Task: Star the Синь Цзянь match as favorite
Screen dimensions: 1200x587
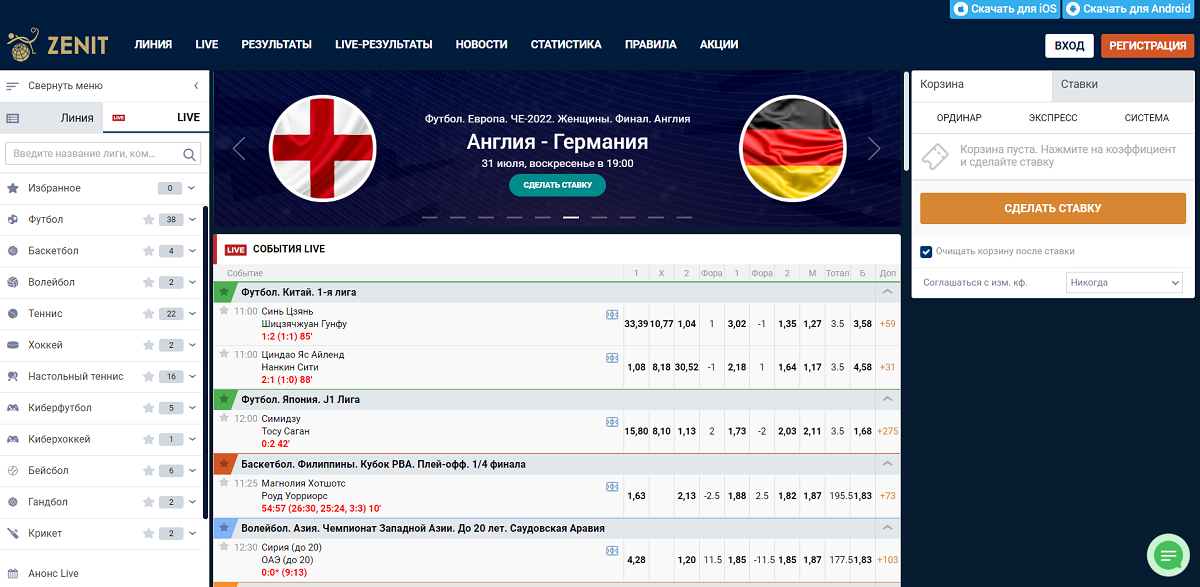Action: (225, 311)
